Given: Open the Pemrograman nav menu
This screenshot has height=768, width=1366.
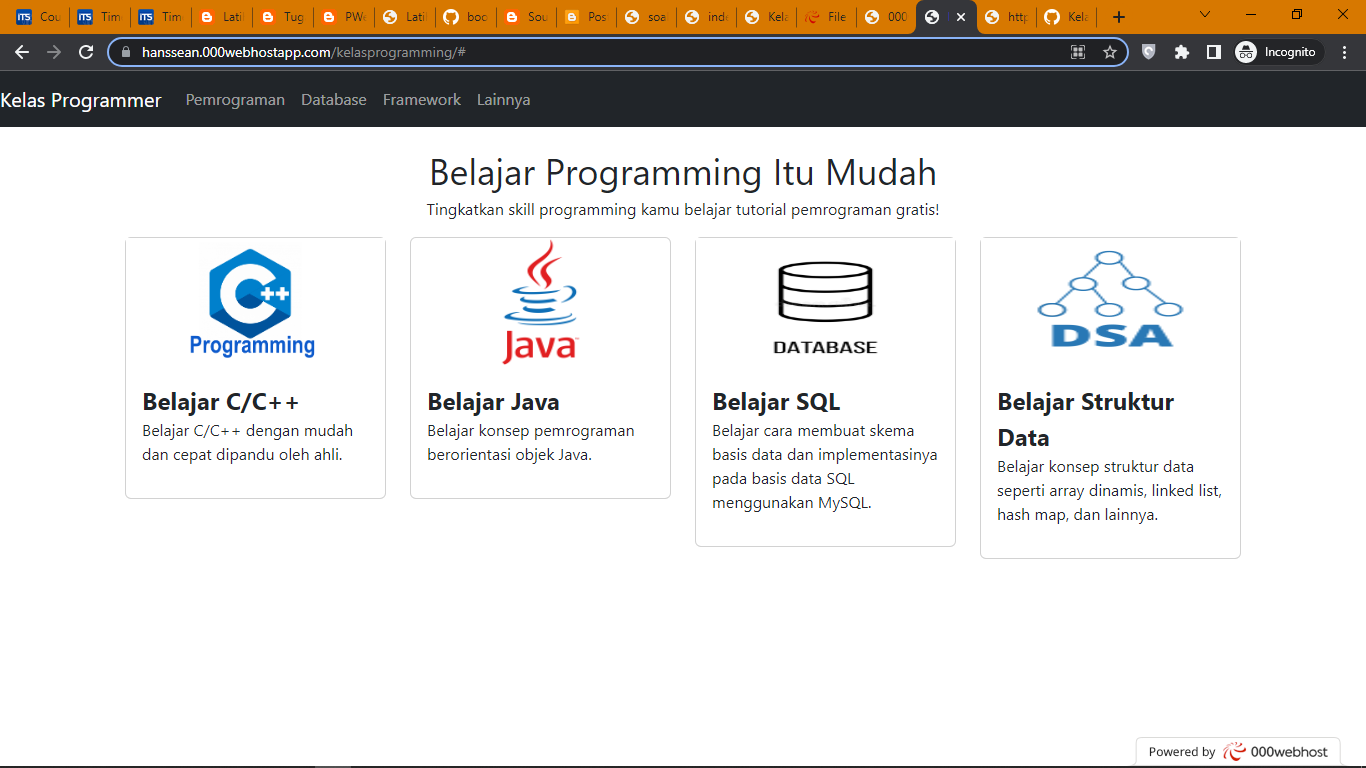Looking at the screenshot, I should click(235, 100).
